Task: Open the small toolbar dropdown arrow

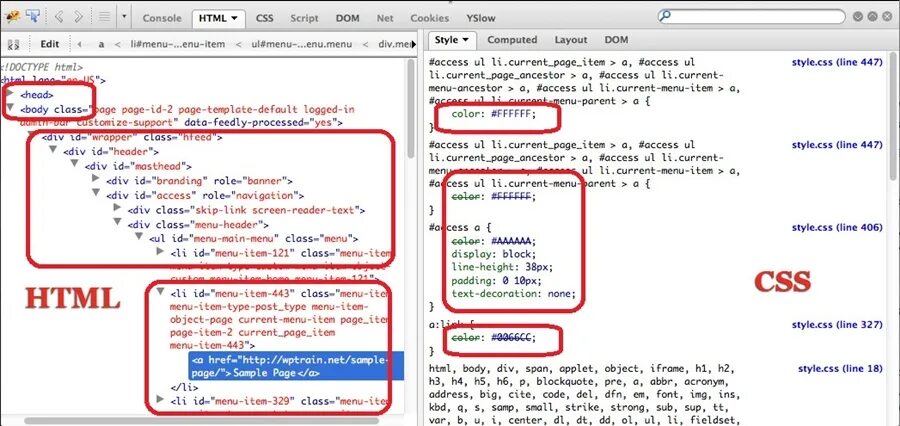Action: [124, 17]
